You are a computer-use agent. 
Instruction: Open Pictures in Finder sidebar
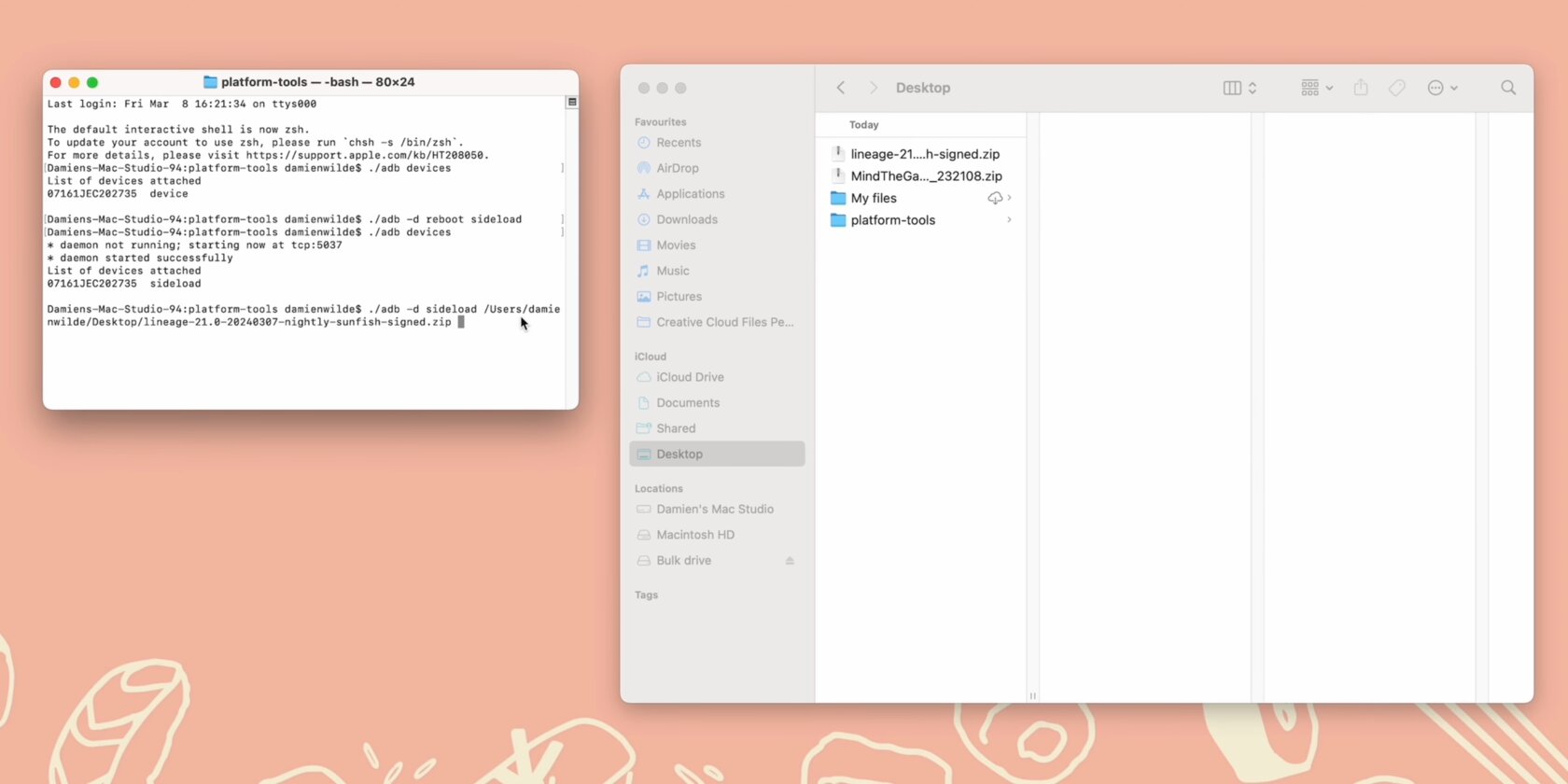pos(717,297)
